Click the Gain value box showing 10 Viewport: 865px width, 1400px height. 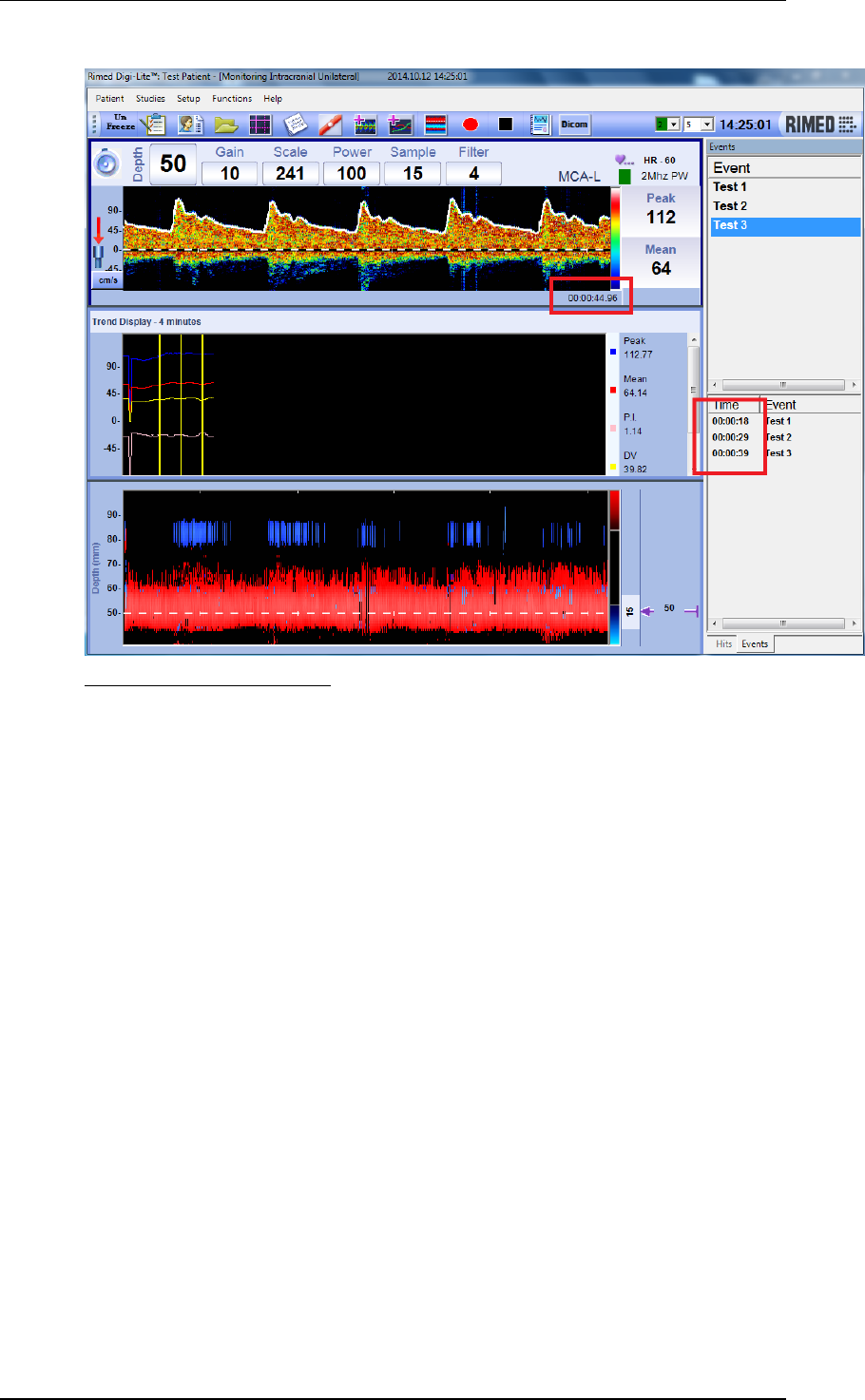coord(229,173)
